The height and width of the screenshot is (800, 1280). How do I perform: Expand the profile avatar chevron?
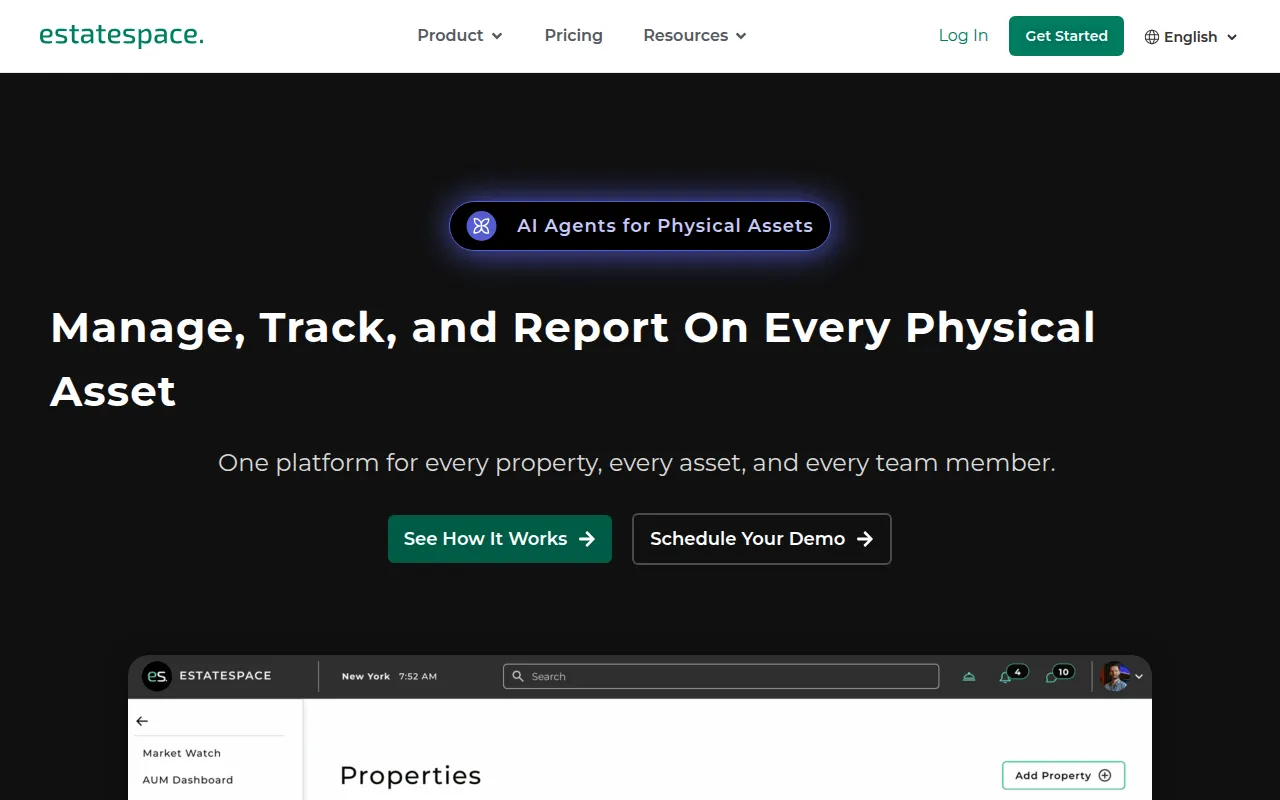click(x=1139, y=677)
